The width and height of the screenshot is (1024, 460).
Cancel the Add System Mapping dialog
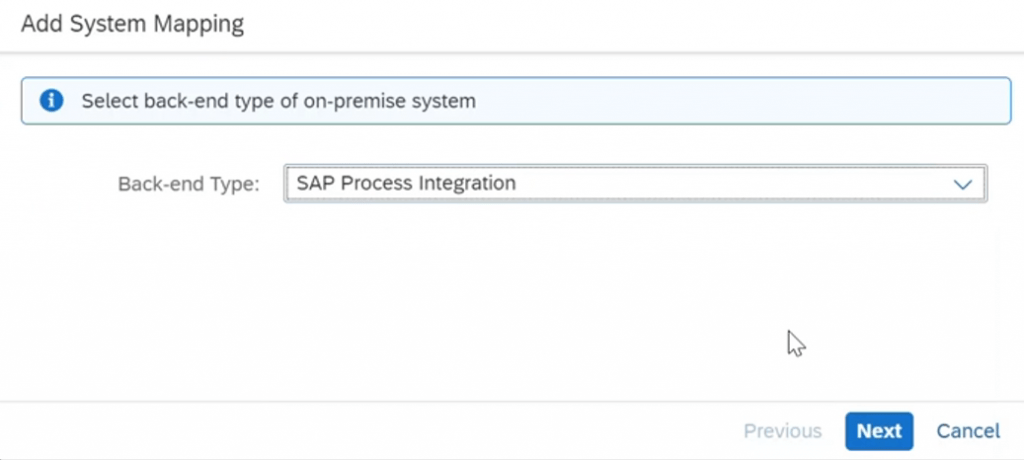click(968, 431)
